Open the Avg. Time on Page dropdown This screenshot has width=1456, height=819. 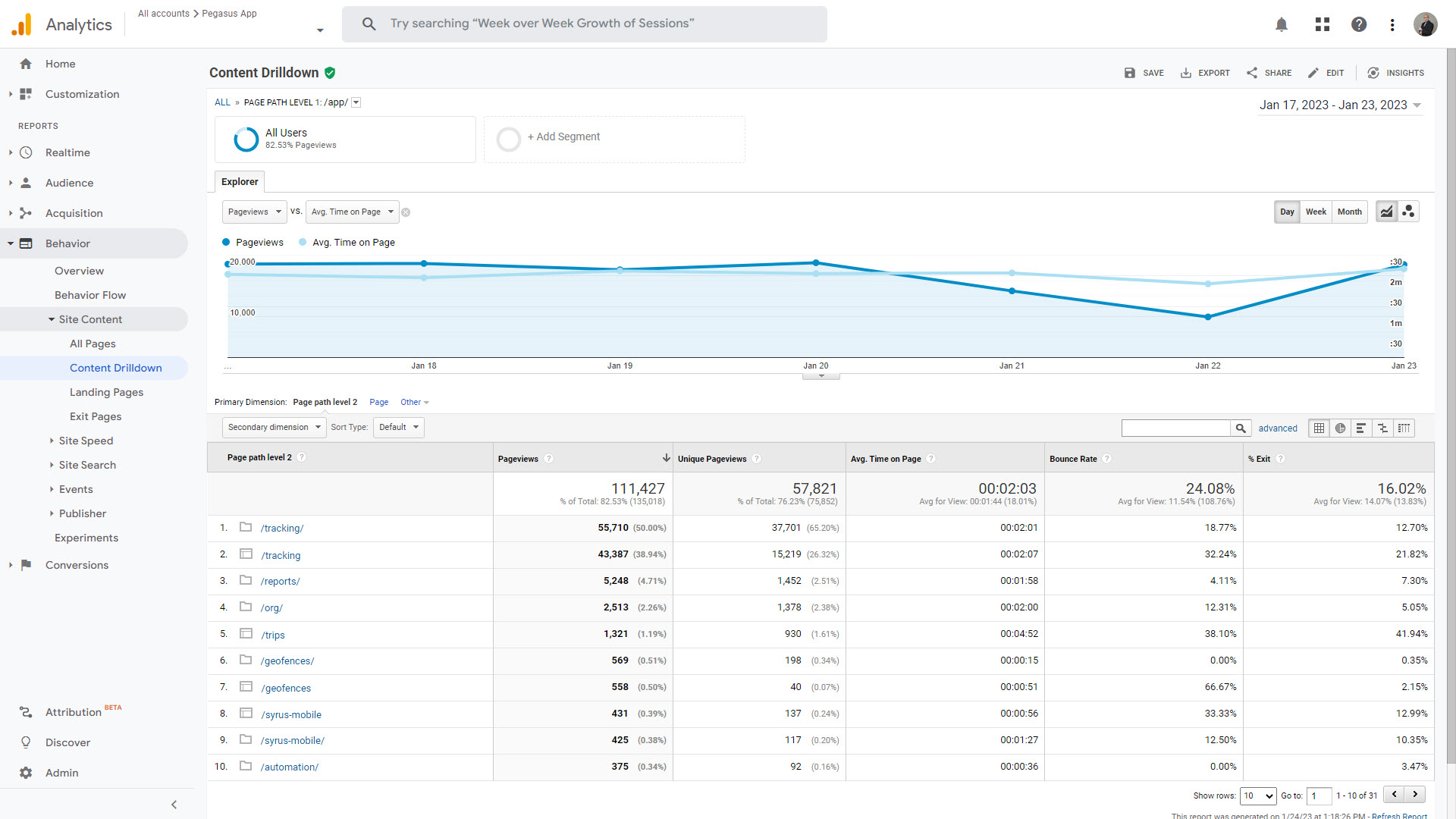(x=352, y=212)
